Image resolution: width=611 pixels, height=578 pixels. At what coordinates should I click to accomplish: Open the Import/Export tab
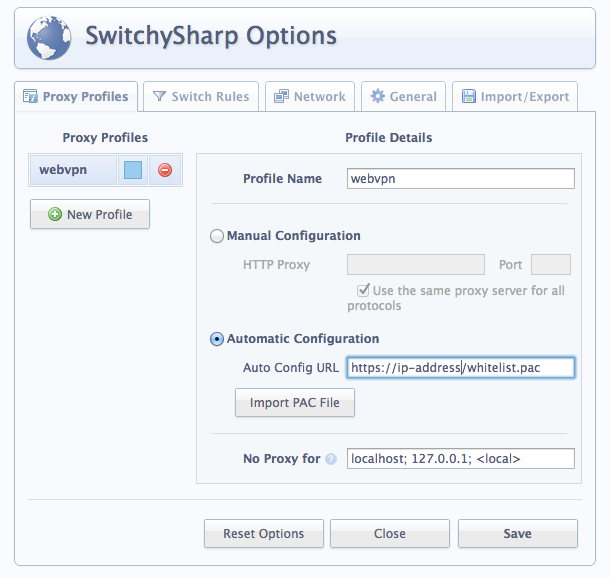coord(515,97)
